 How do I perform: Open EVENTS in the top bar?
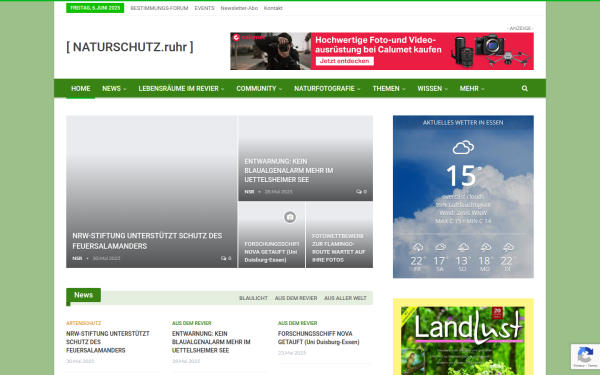point(204,8)
